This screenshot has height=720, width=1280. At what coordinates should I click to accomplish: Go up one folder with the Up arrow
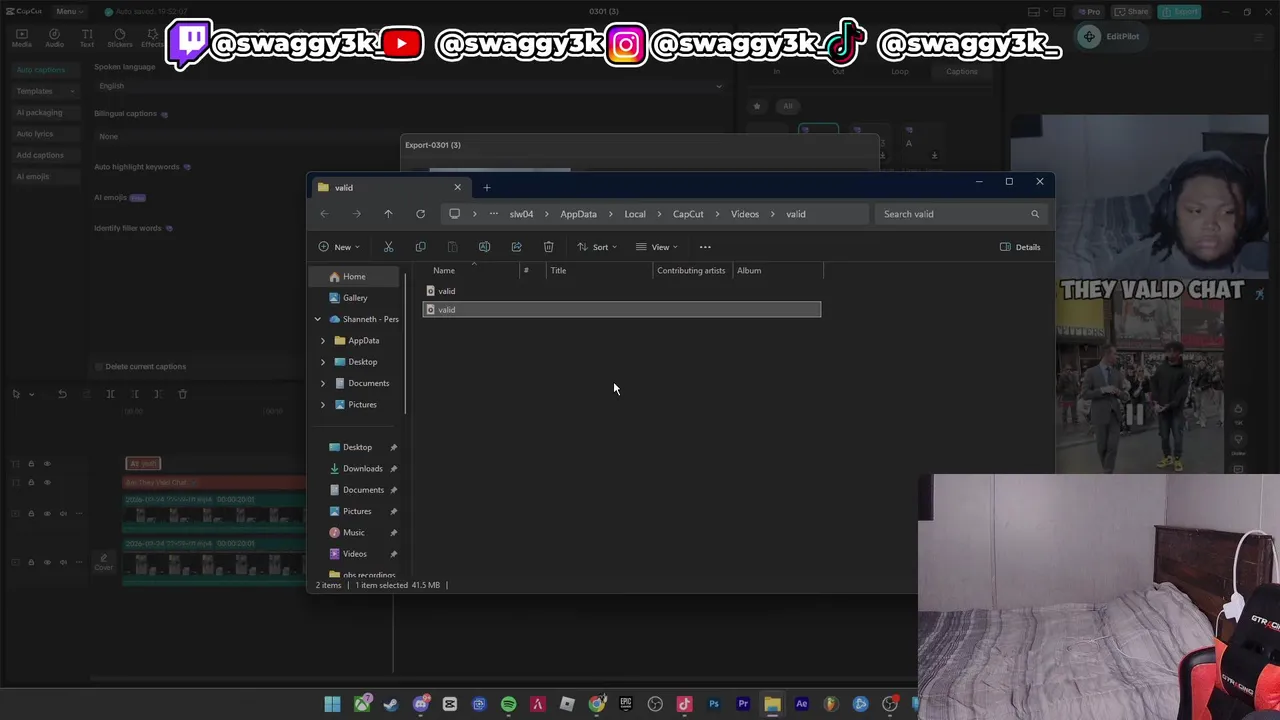(388, 214)
